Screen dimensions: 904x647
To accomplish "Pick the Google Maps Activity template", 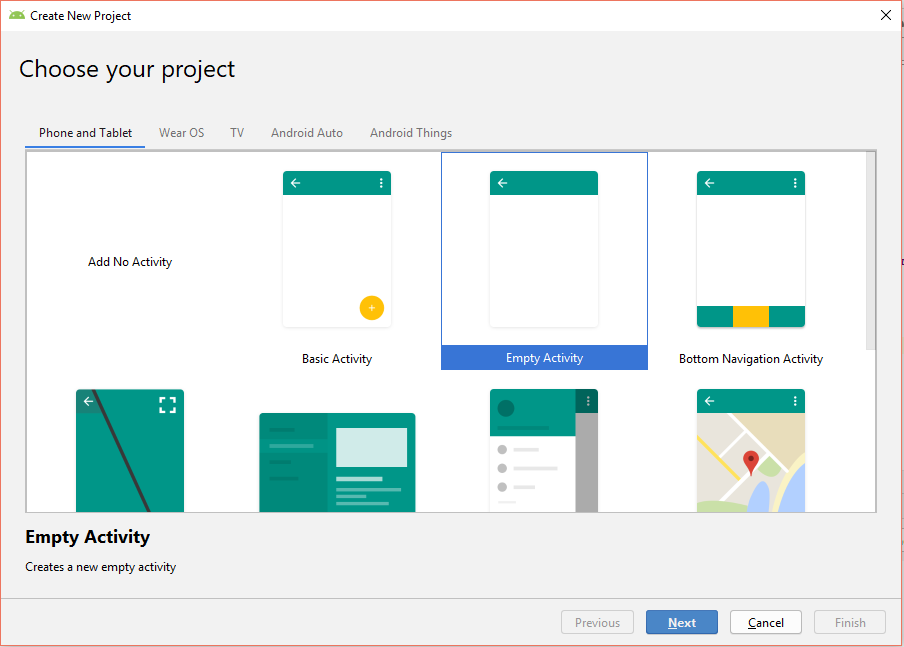I will pyautogui.click(x=751, y=450).
